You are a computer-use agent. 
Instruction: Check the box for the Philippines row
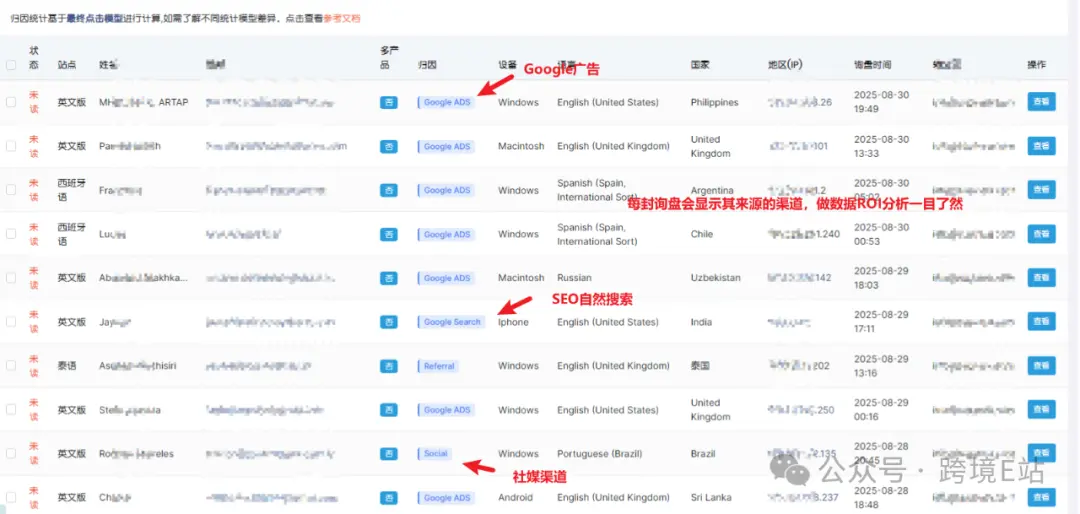tap(10, 102)
